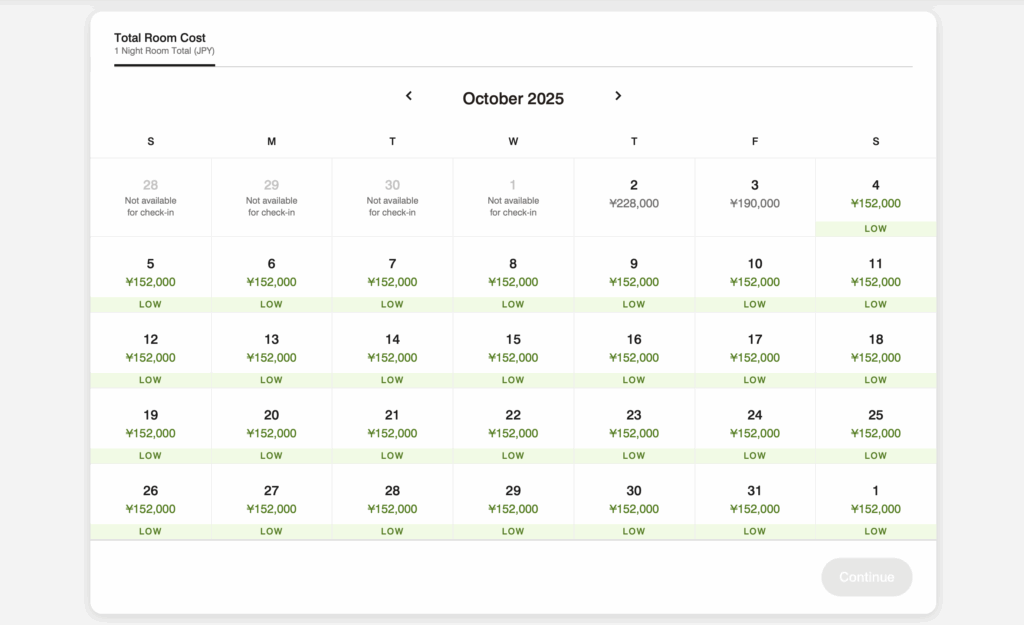Choose Saturday October 18

tap(876, 348)
